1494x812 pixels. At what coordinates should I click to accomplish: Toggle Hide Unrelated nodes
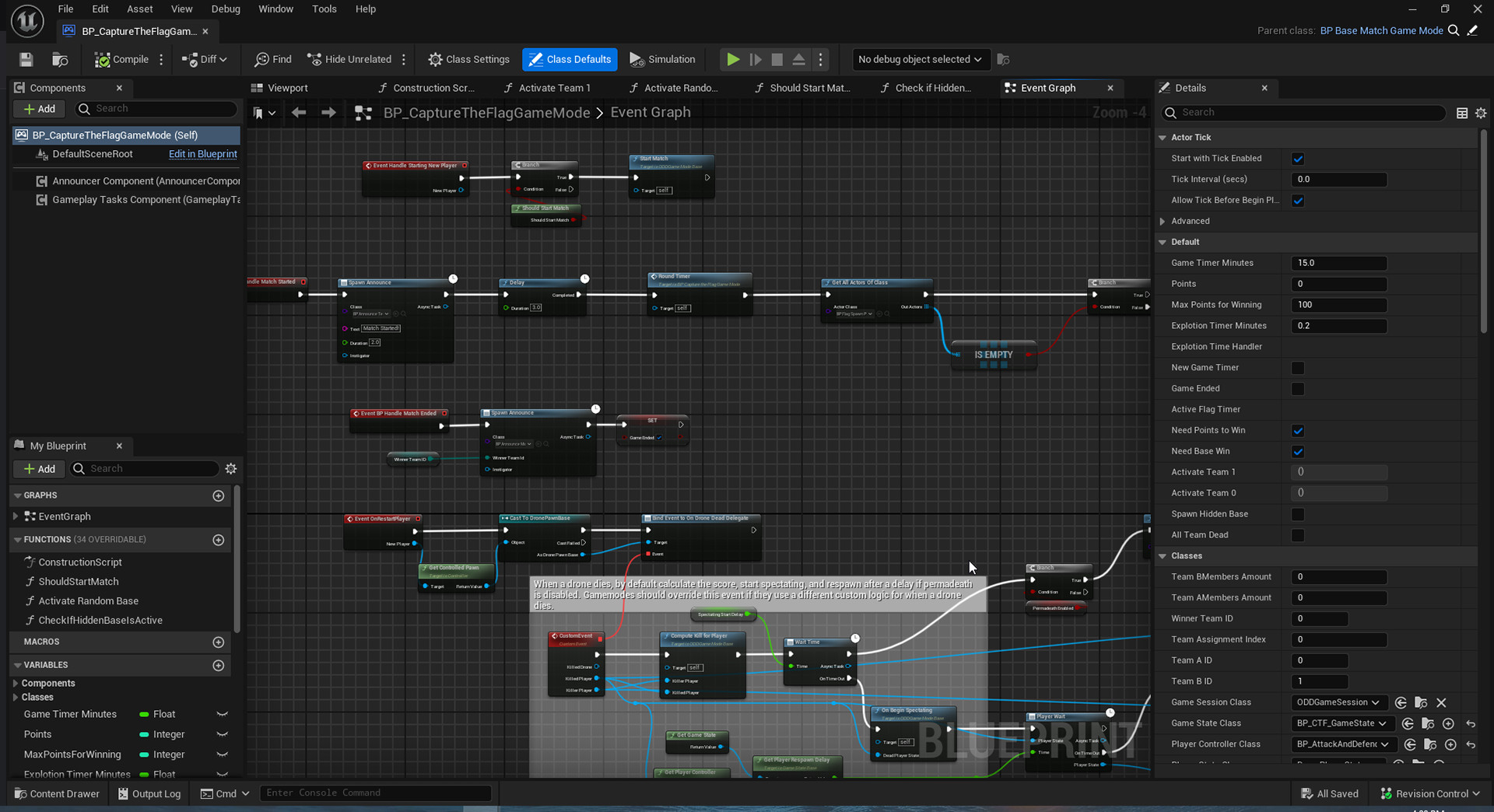349,59
